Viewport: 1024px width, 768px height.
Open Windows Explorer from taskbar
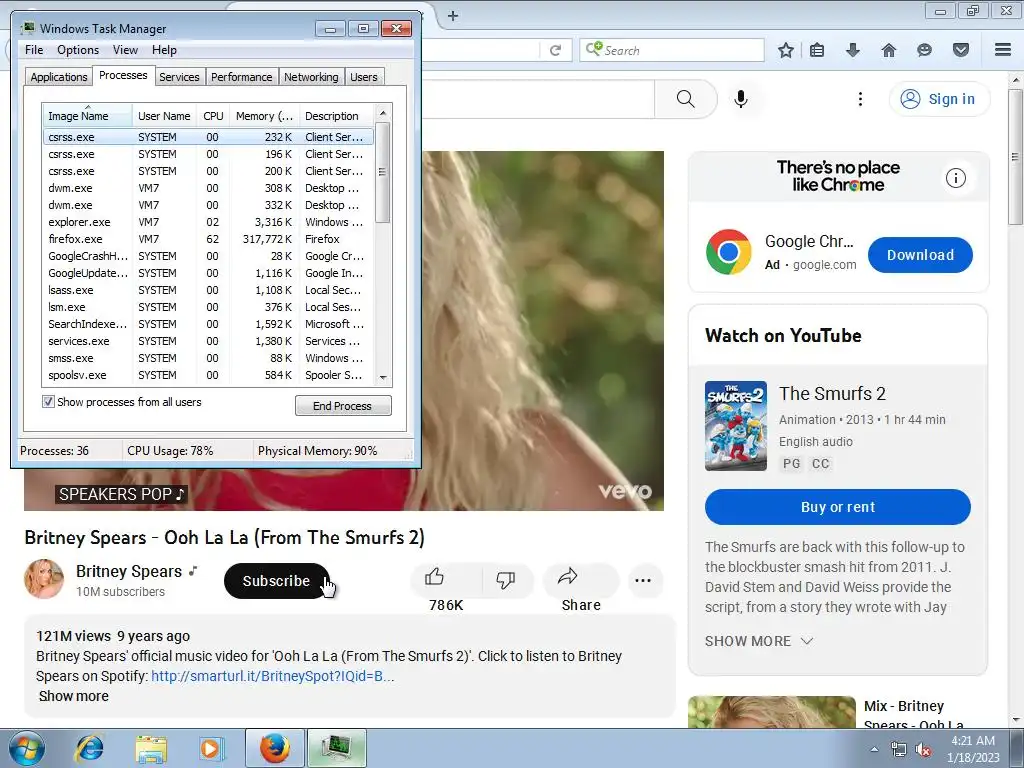pos(150,749)
